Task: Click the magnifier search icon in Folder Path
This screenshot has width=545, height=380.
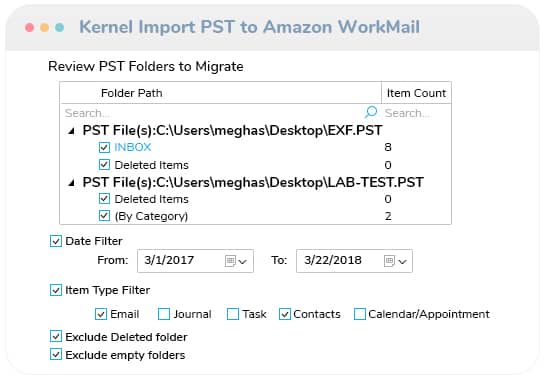Action: 371,112
